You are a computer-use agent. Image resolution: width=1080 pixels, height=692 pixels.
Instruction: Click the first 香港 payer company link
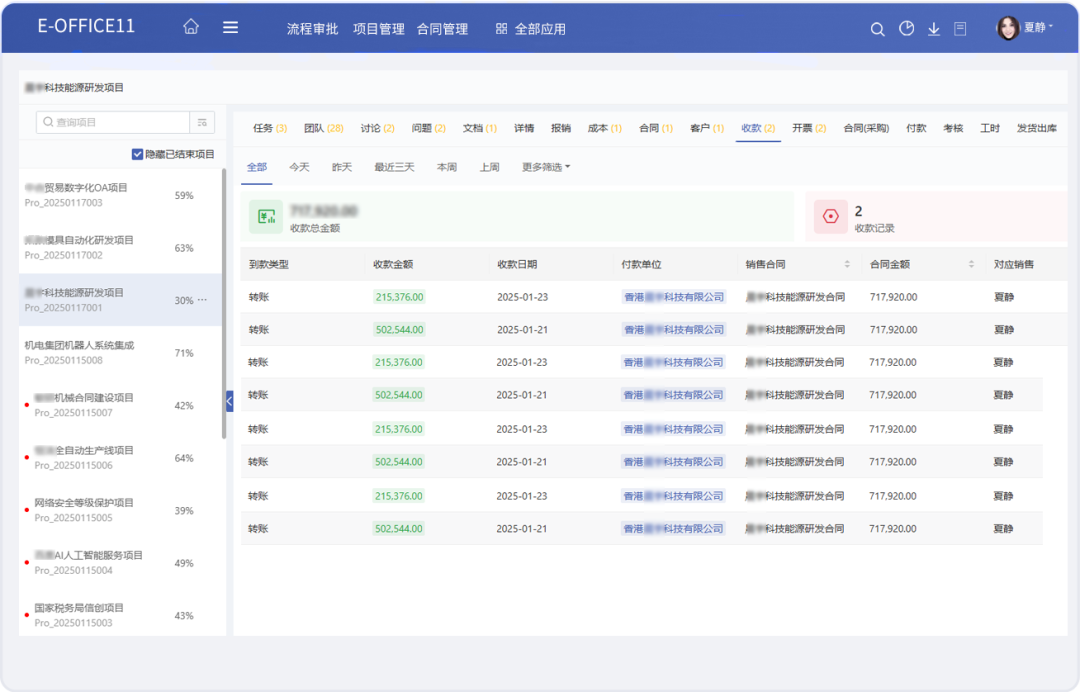click(x=673, y=297)
